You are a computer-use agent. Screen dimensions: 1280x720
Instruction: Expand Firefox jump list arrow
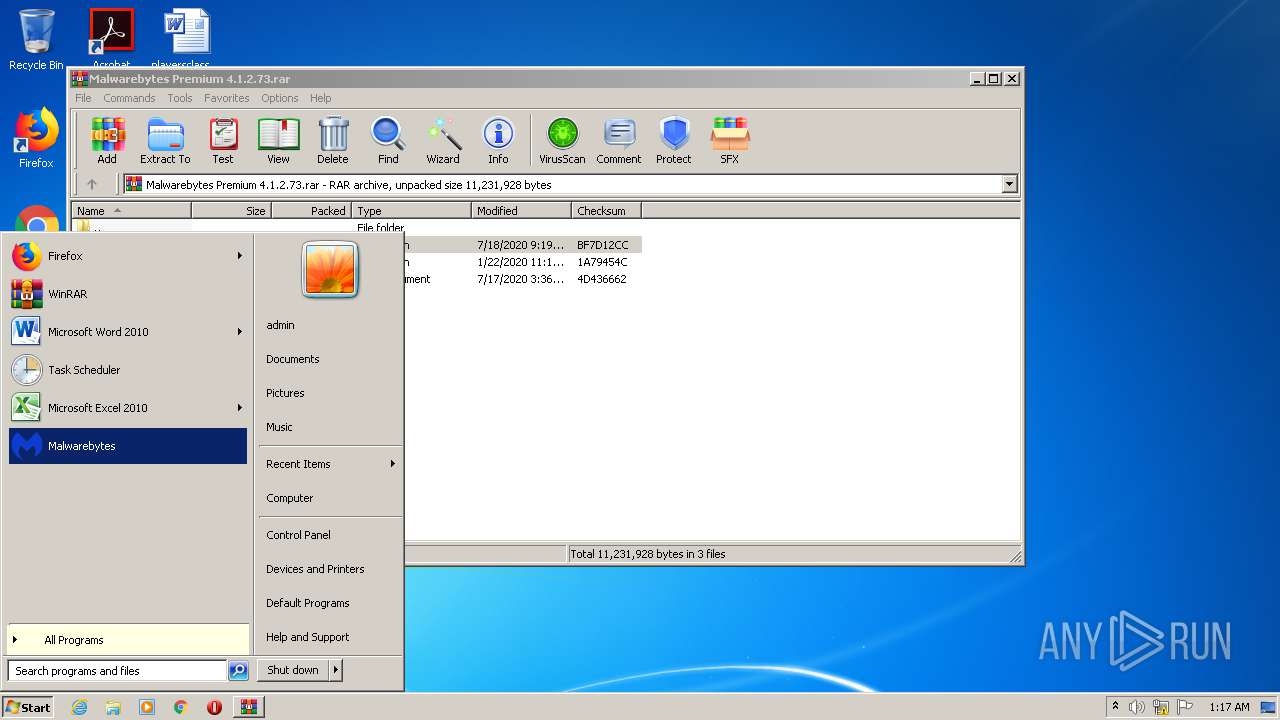pos(240,256)
